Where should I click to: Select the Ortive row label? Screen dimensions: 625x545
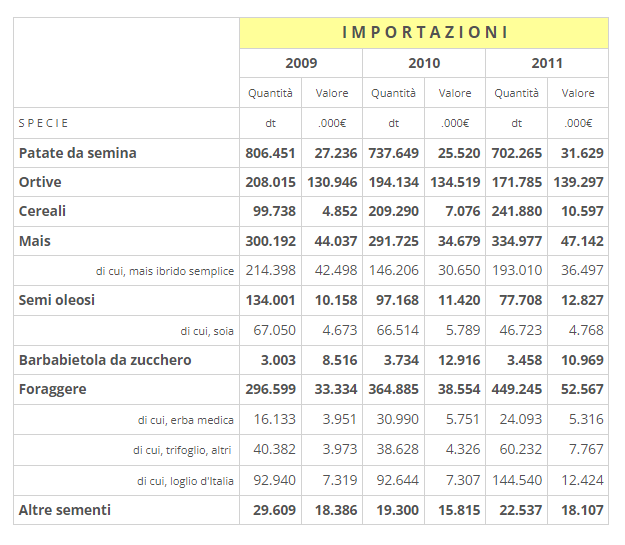point(41,182)
